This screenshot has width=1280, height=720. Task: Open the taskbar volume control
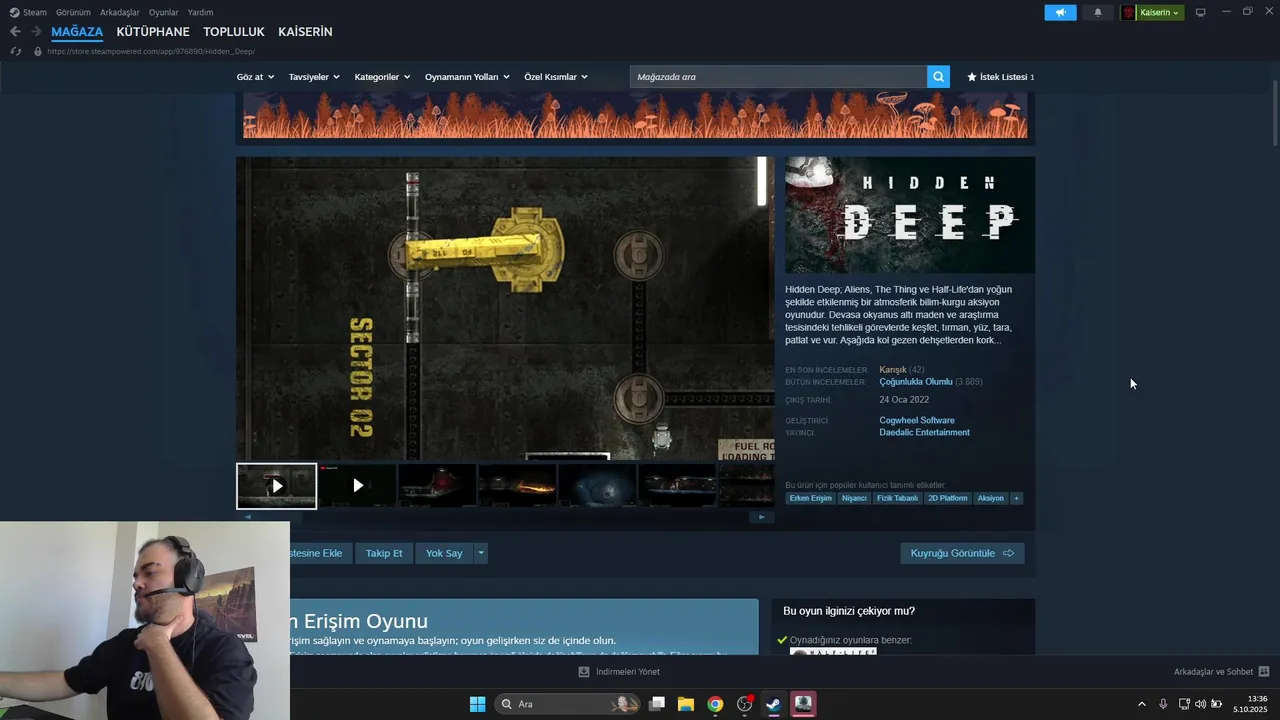pyautogui.click(x=1200, y=704)
